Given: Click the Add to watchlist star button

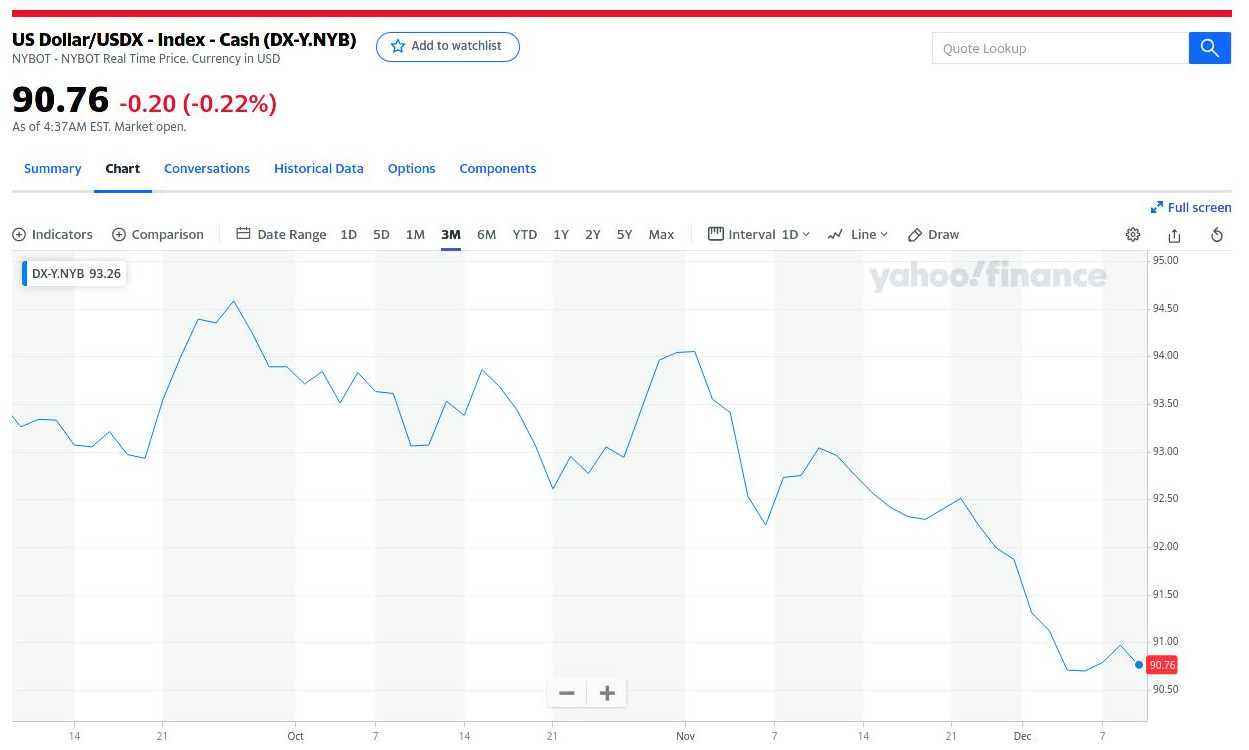Looking at the screenshot, I should coord(447,46).
